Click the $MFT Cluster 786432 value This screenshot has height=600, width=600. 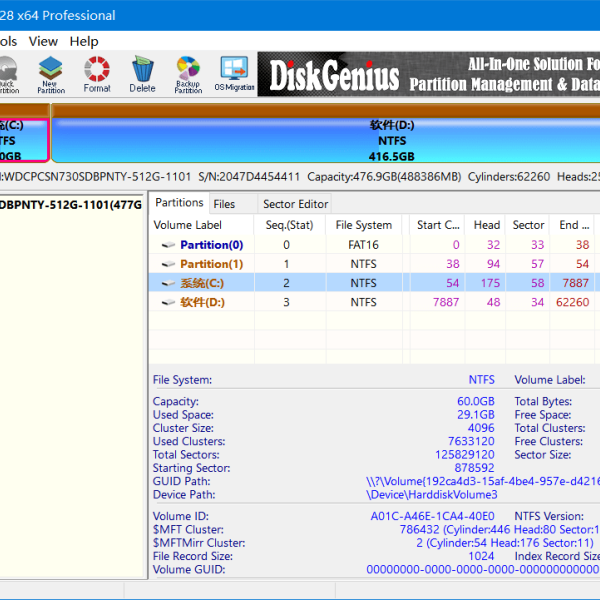pos(499,530)
